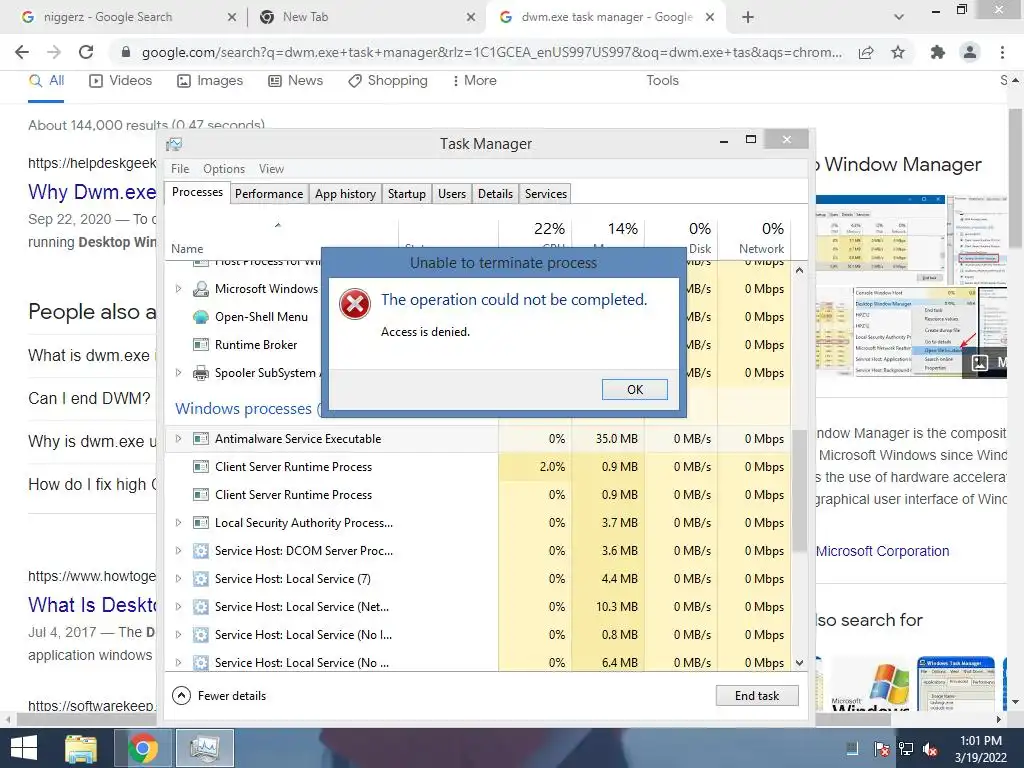Close the New Tab browser tab

pyautogui.click(x=471, y=17)
